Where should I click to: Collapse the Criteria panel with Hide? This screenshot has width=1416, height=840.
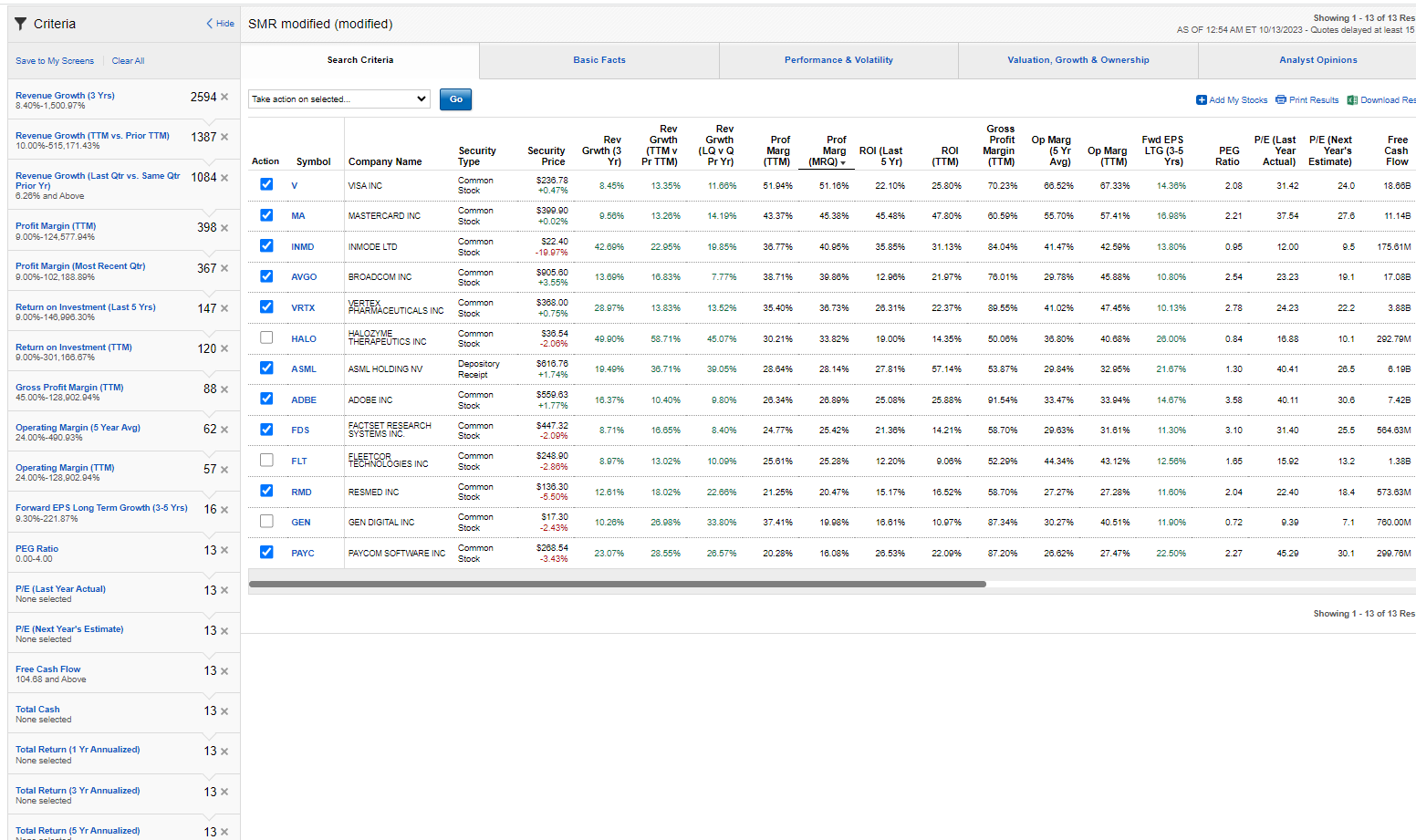click(220, 24)
